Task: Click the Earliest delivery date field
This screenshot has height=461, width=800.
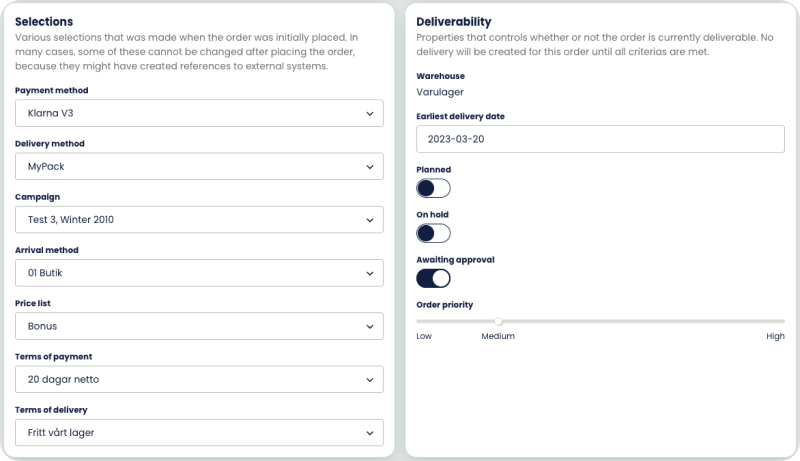Action: 600,139
